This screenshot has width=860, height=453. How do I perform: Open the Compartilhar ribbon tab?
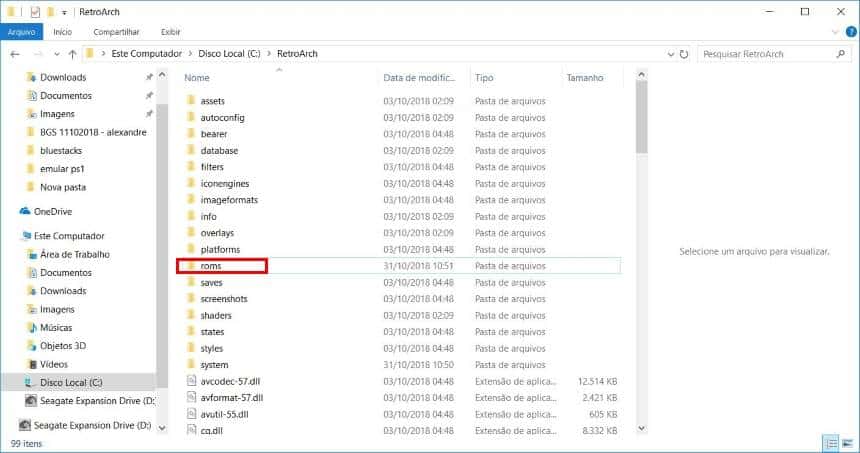click(116, 32)
